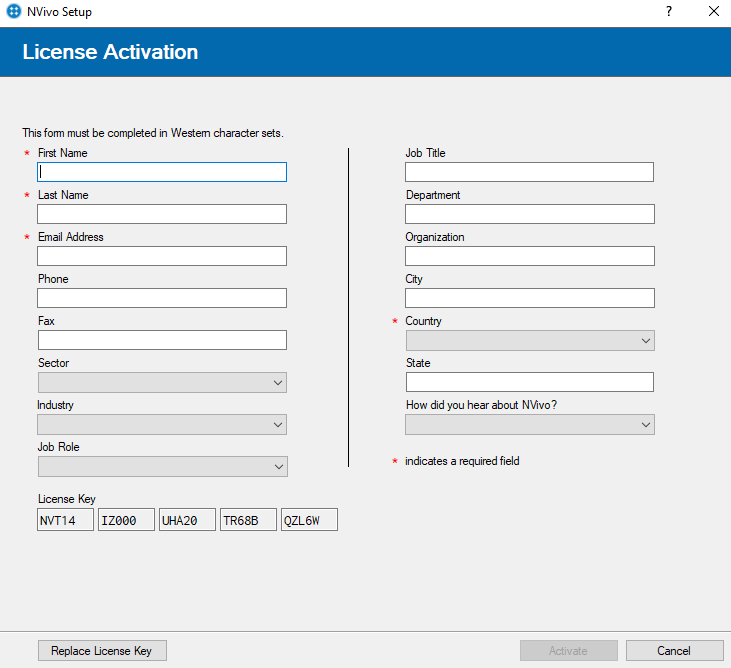Click into the Fax field
731x668 pixels.
coord(162,340)
